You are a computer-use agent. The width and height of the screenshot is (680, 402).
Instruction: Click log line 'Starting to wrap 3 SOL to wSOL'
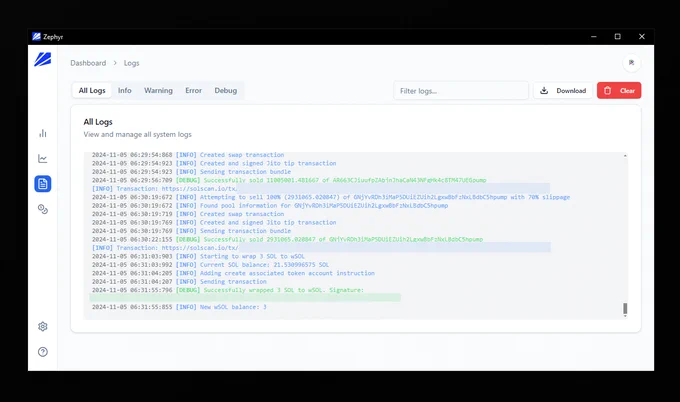click(x=198, y=256)
